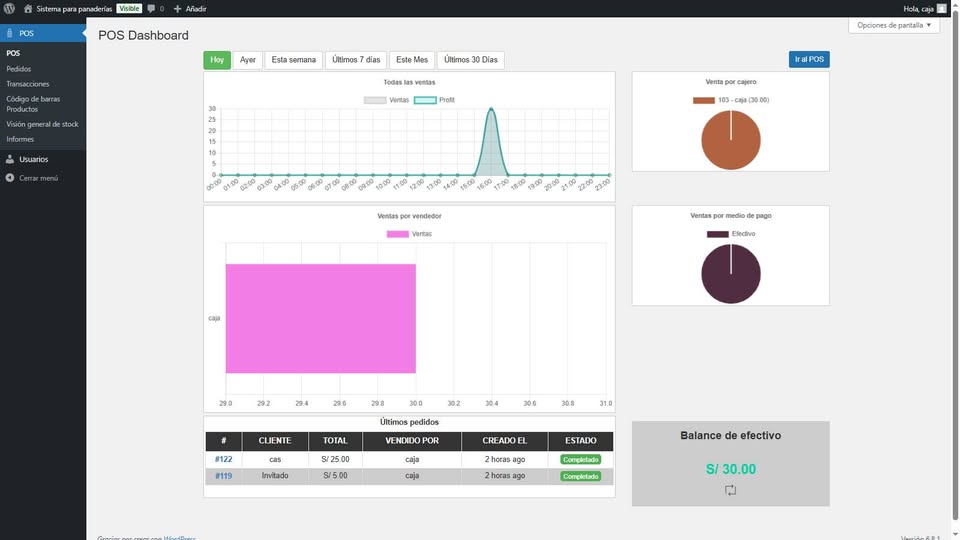Click the ESTADO column header

coord(580,441)
